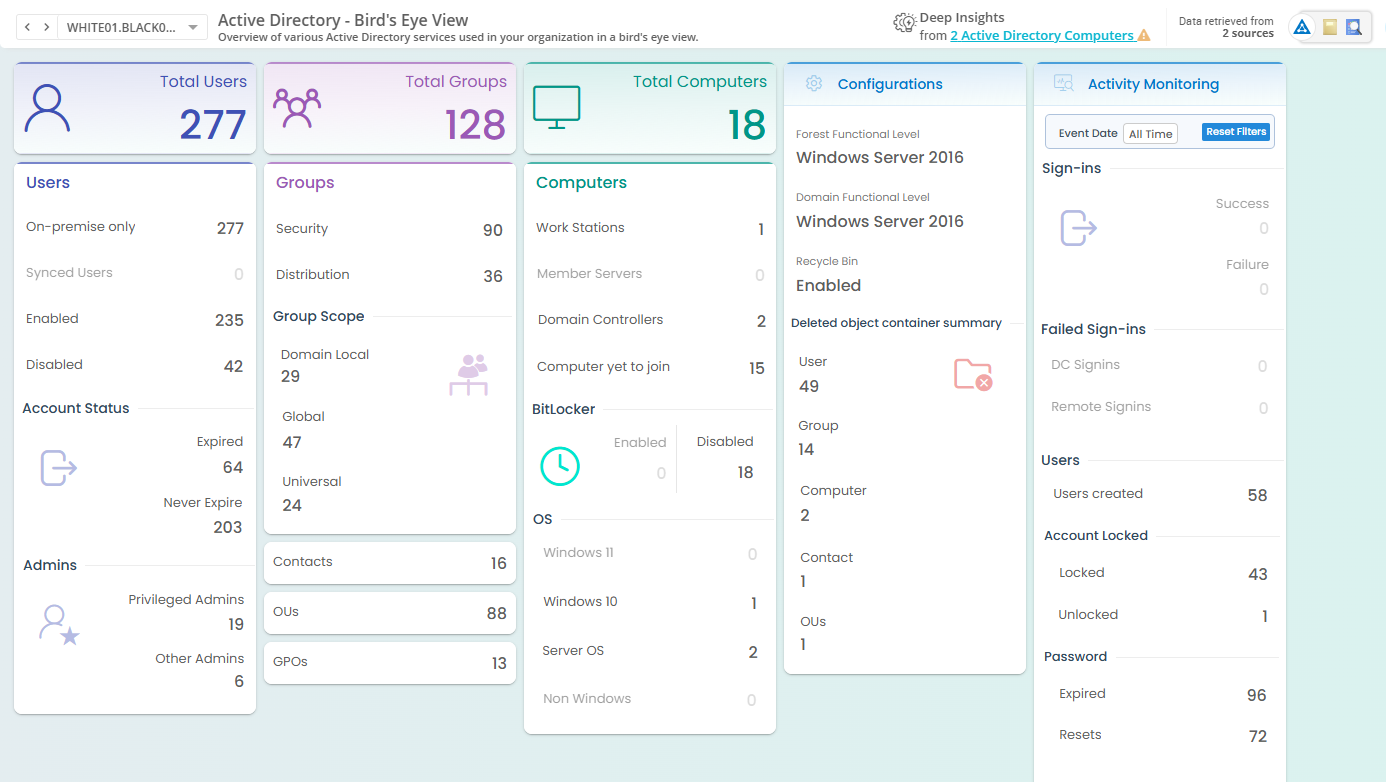Click the deleted object container folder icon

tap(972, 373)
